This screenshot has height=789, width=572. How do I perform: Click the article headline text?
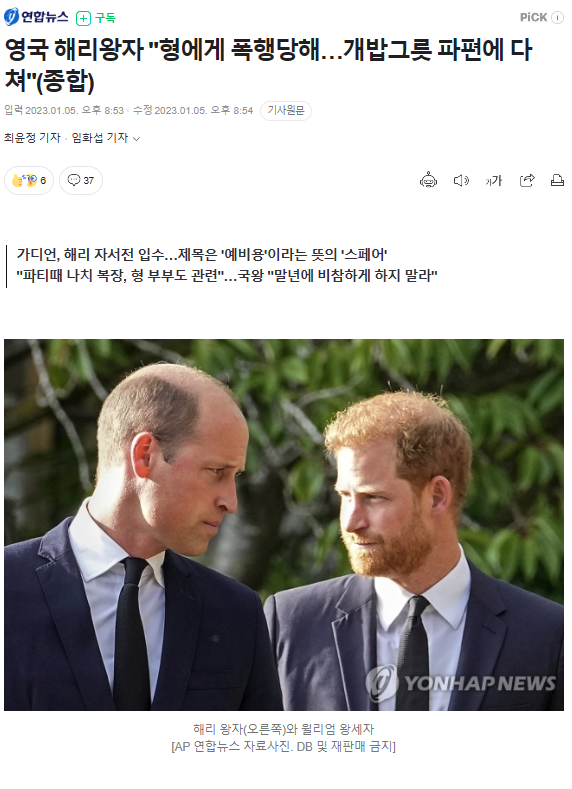[268, 65]
